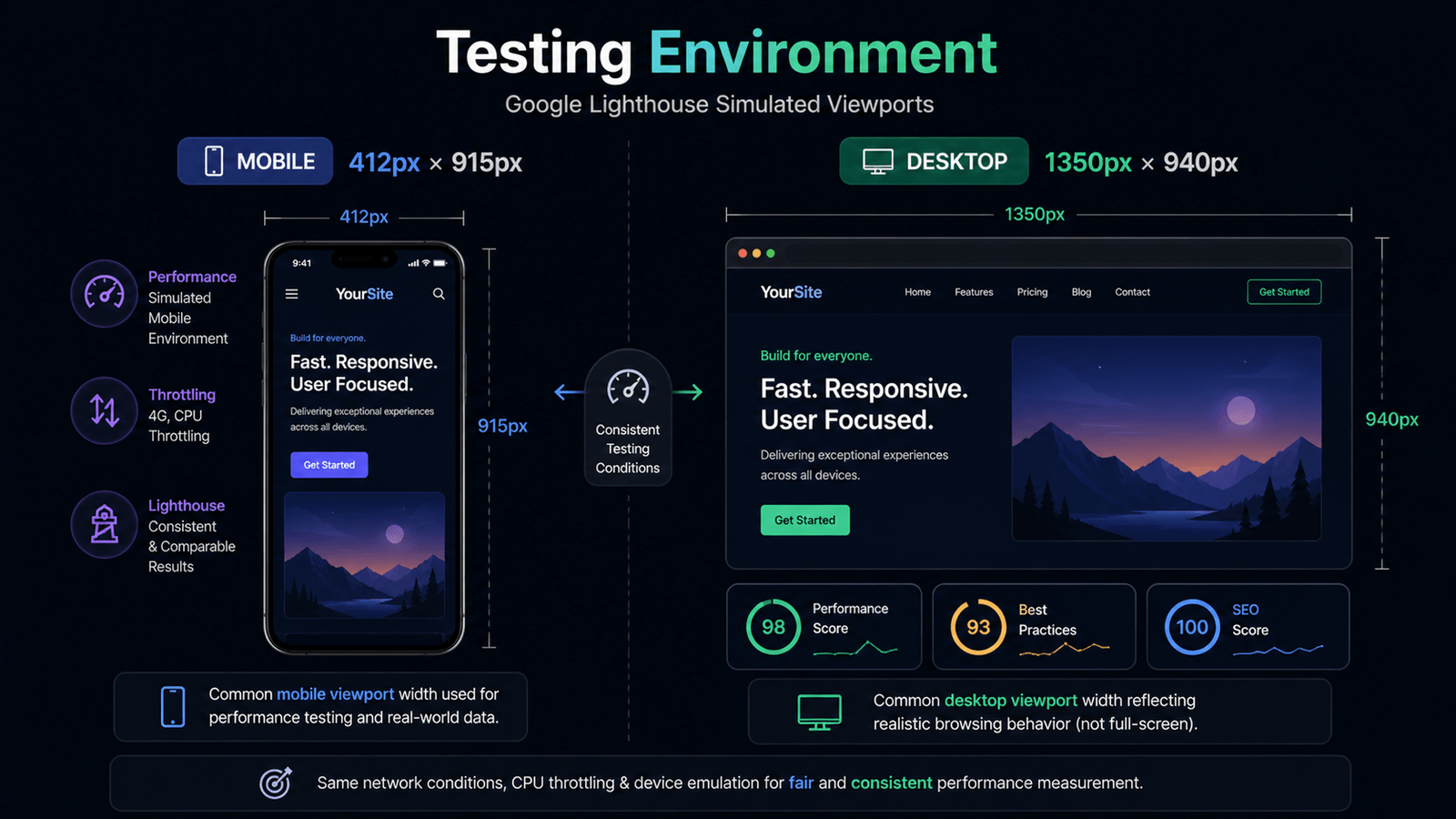Click the phone icon beside mobile viewport note
Image resolution: width=1456 pixels, height=819 pixels.
point(173,707)
